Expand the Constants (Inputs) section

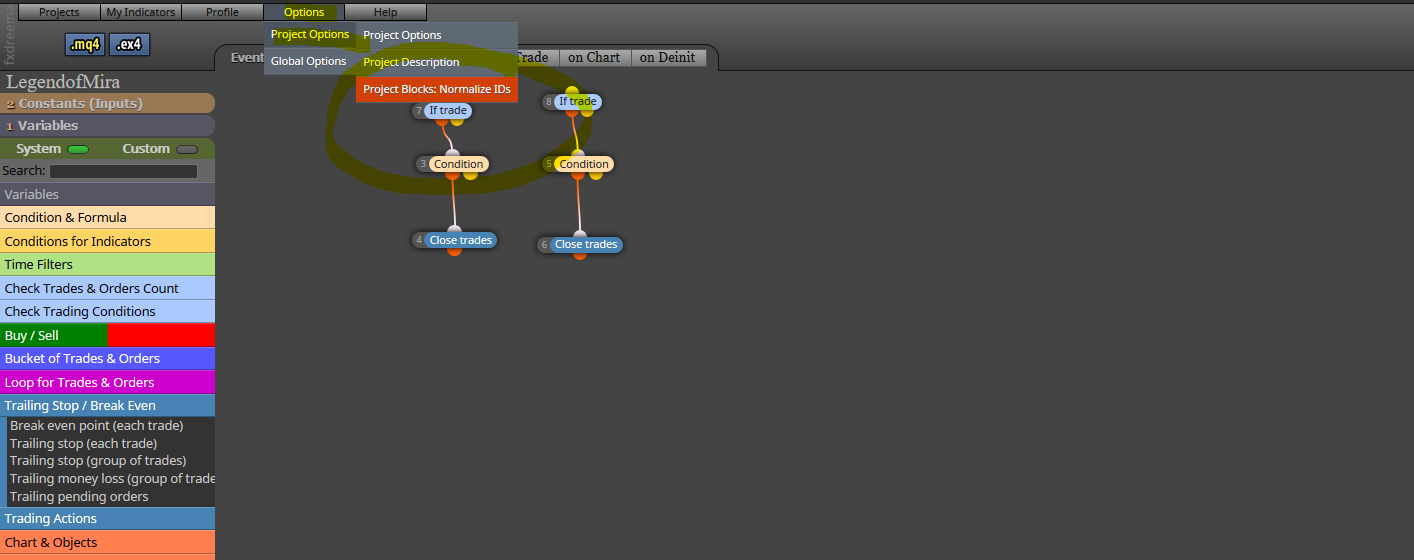[107, 103]
